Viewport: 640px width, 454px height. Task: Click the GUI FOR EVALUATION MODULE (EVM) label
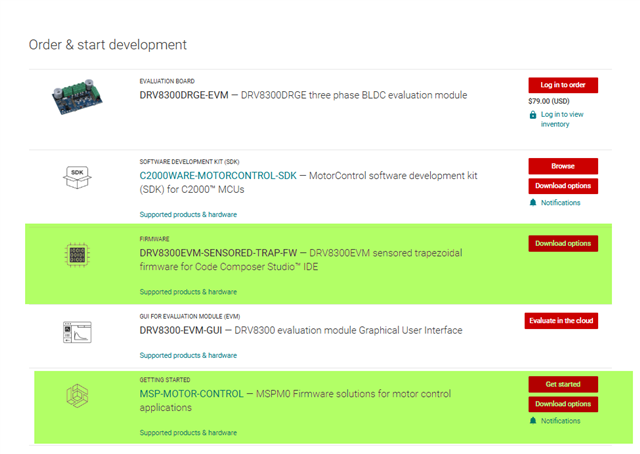click(x=190, y=316)
